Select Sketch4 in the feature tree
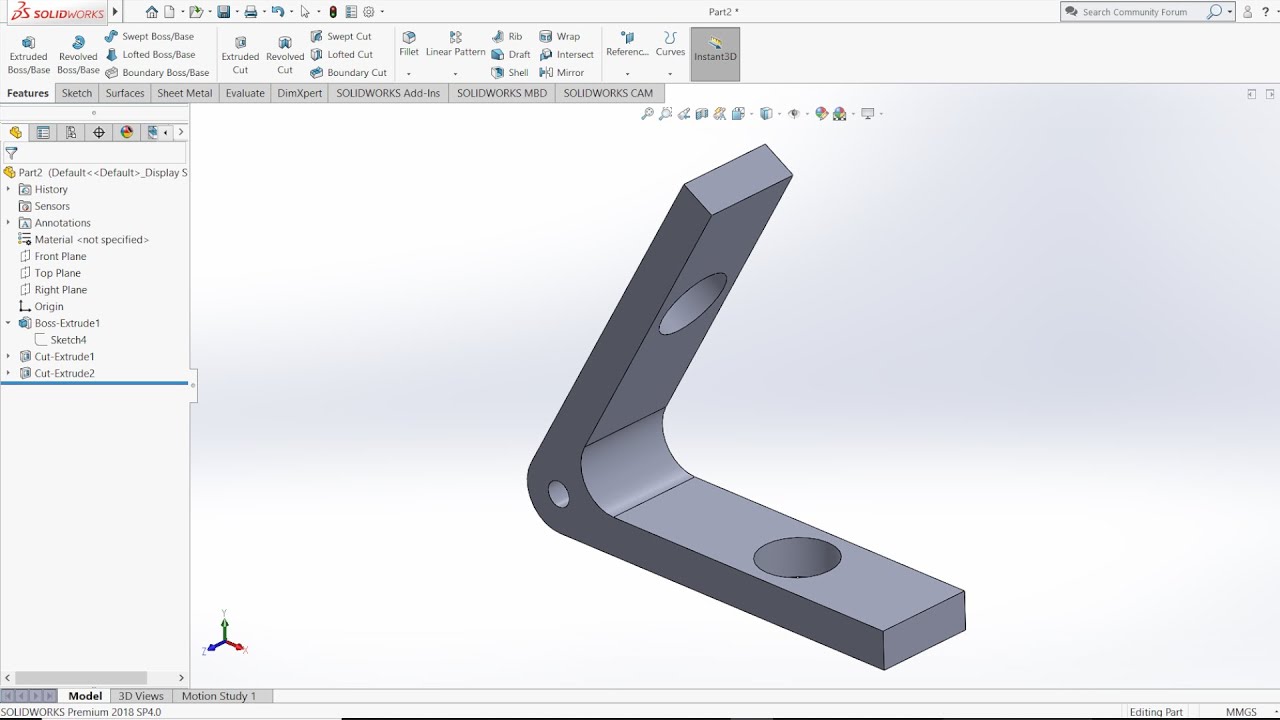The image size is (1280, 720). pos(68,340)
